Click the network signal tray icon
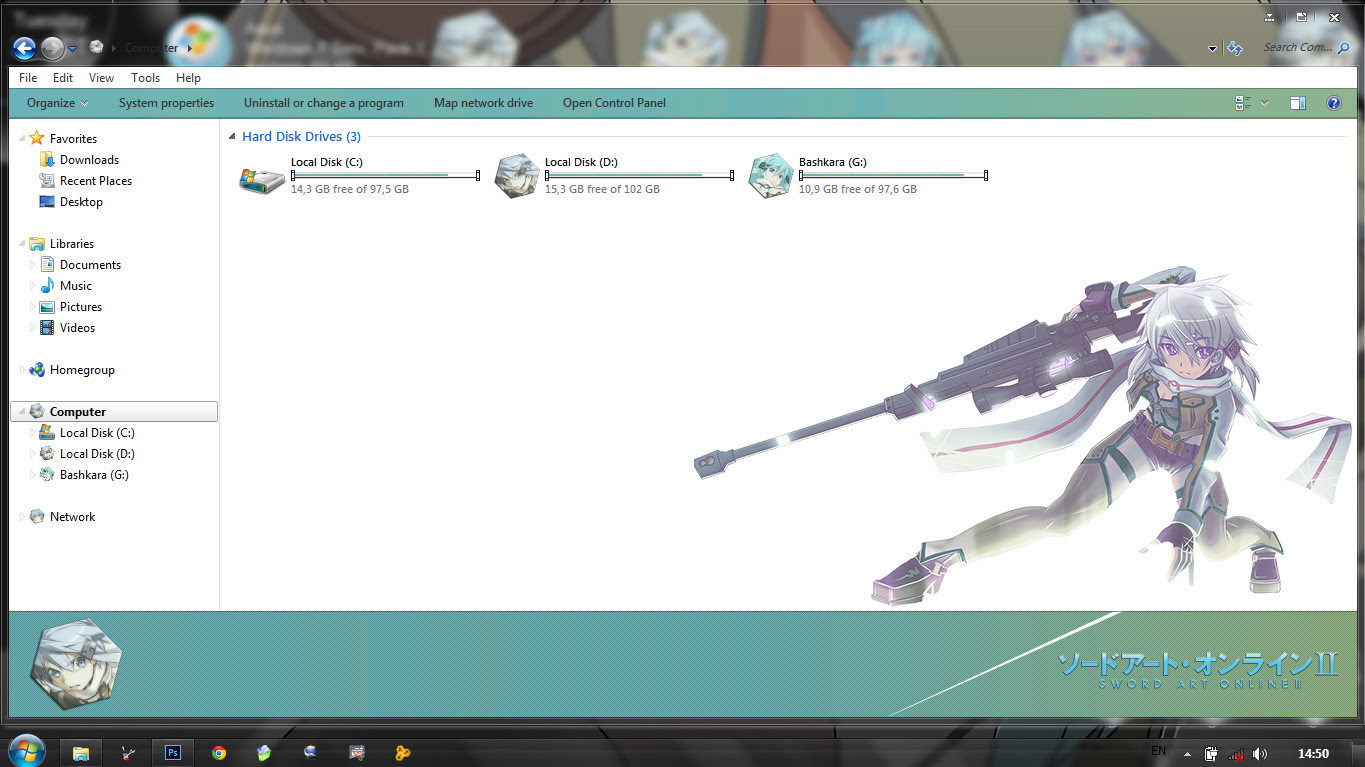The height and width of the screenshot is (767, 1365). click(x=1236, y=754)
